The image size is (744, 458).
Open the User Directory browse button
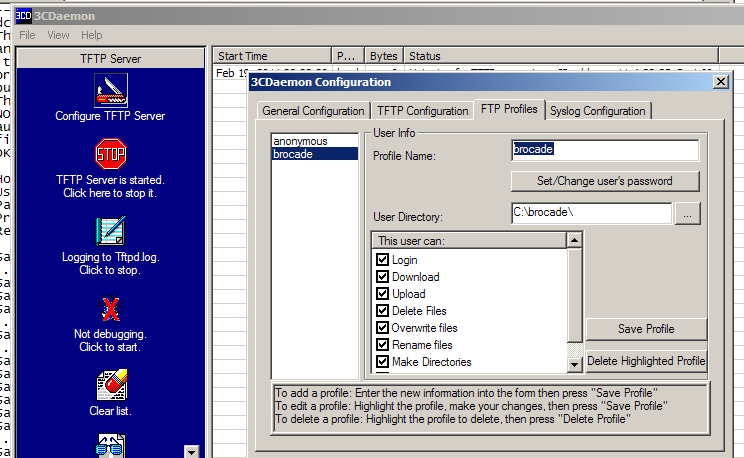coord(688,214)
